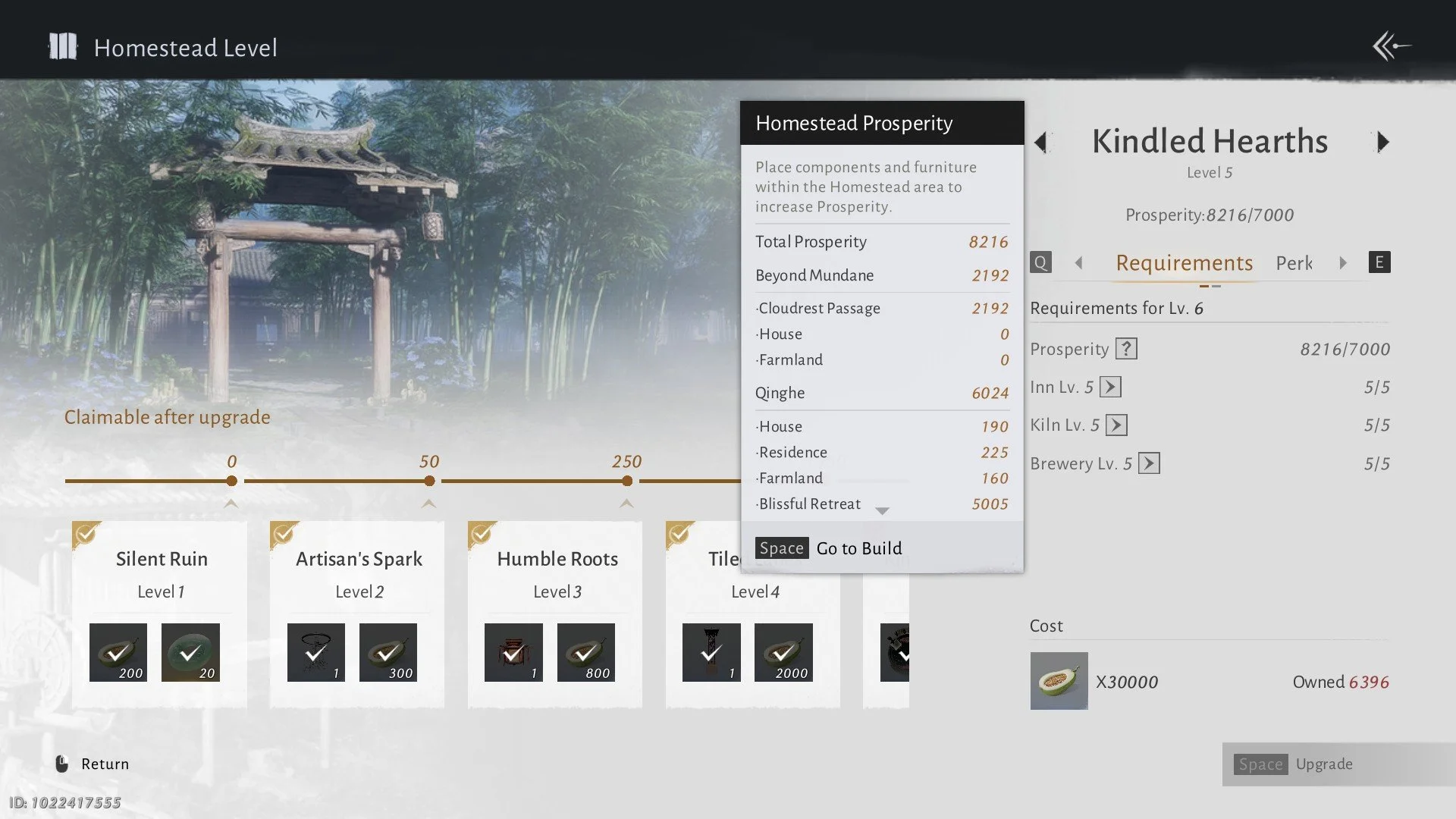This screenshot has width=1456, height=819.
Task: Click the Return button
Action: pos(92,764)
